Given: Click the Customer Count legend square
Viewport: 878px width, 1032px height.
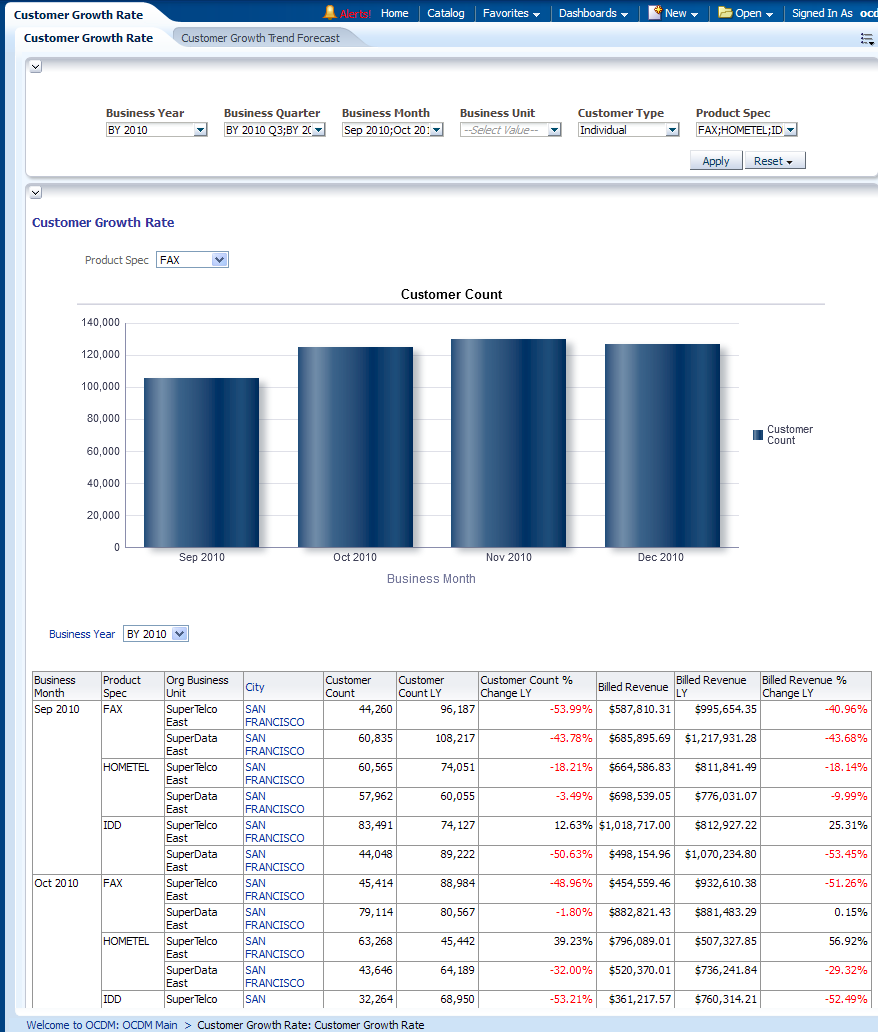Looking at the screenshot, I should (x=758, y=435).
